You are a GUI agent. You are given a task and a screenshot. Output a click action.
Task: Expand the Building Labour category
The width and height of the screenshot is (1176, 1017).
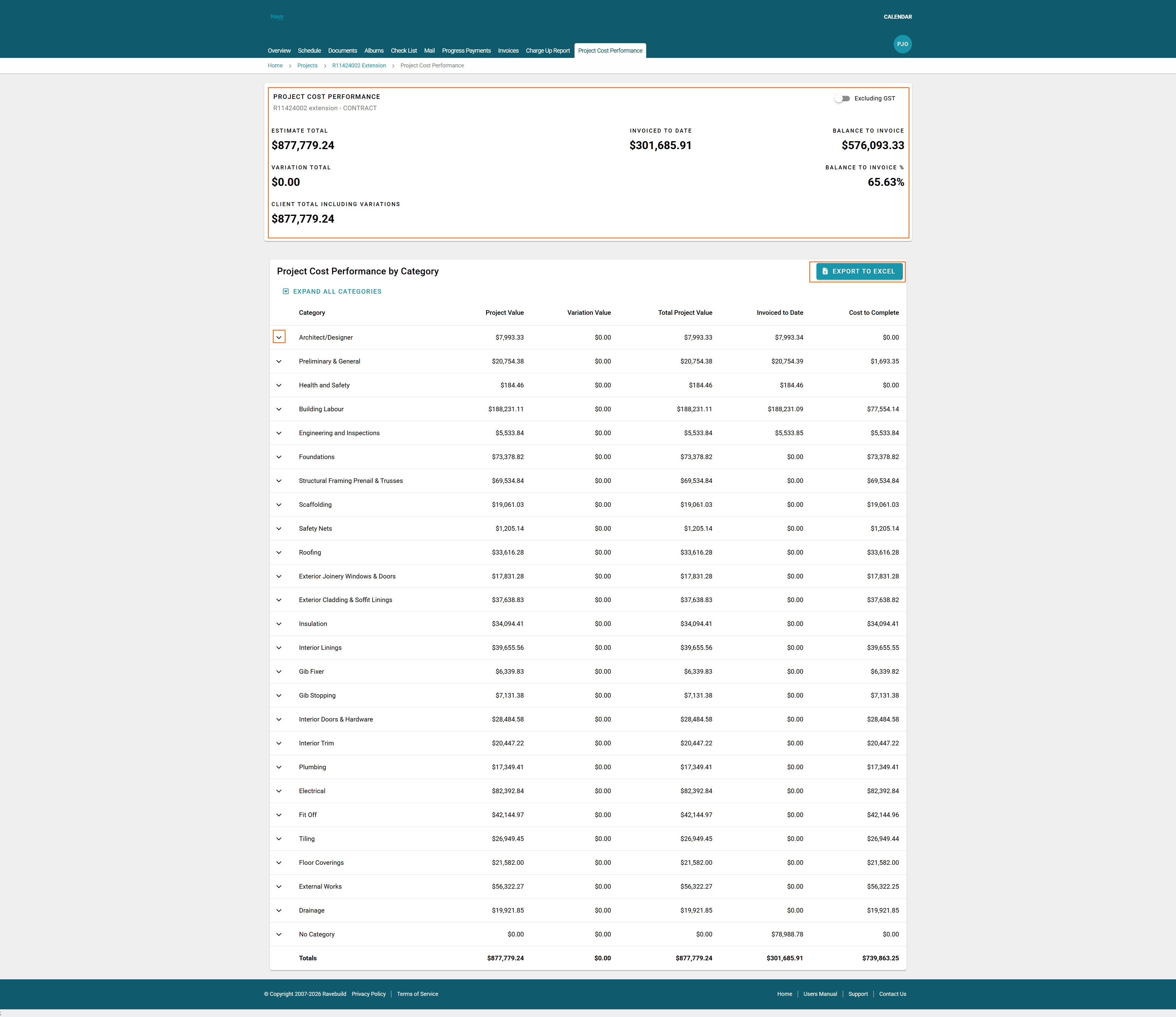pos(279,409)
